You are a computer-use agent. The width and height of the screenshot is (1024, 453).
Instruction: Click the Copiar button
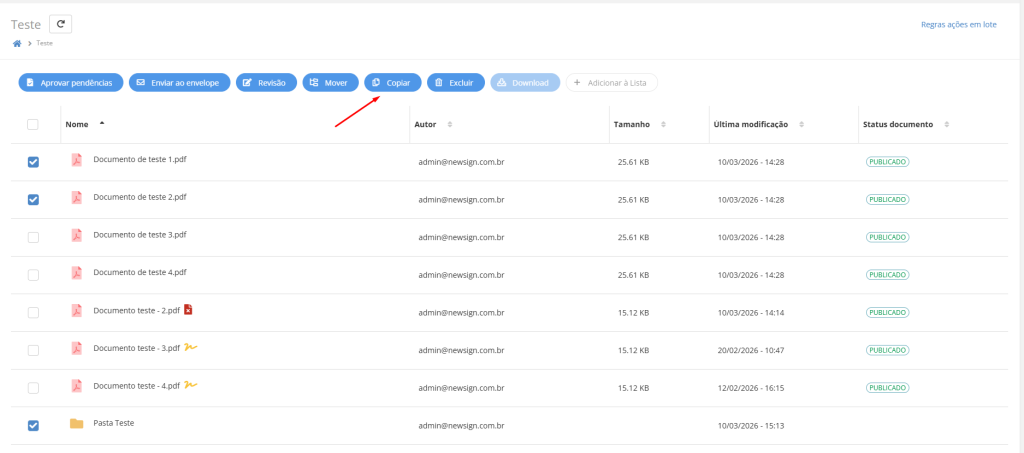[392, 82]
